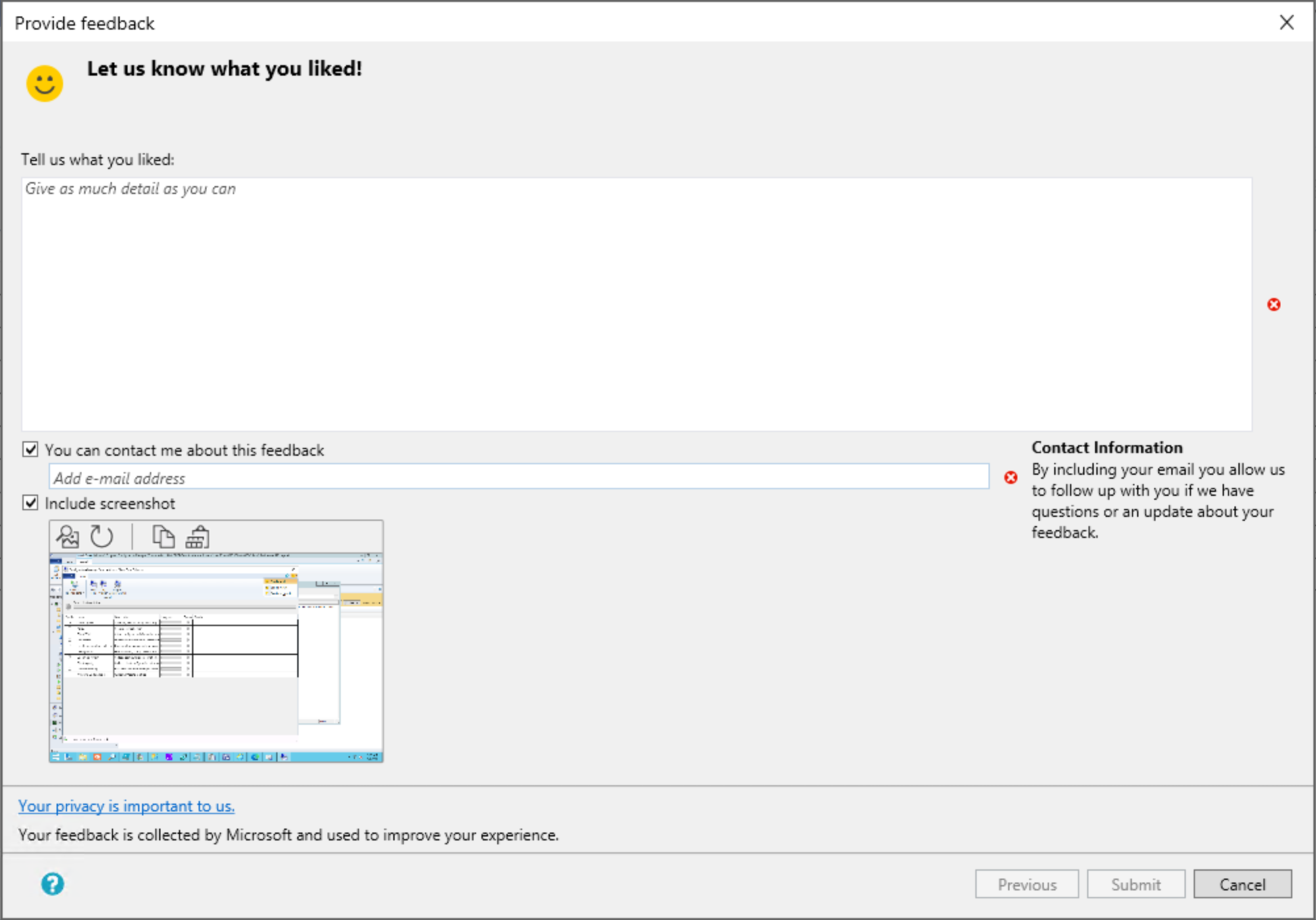Screen dimensions: 1316x920
Task: Close the dialog with the X
Action: 1286,22
